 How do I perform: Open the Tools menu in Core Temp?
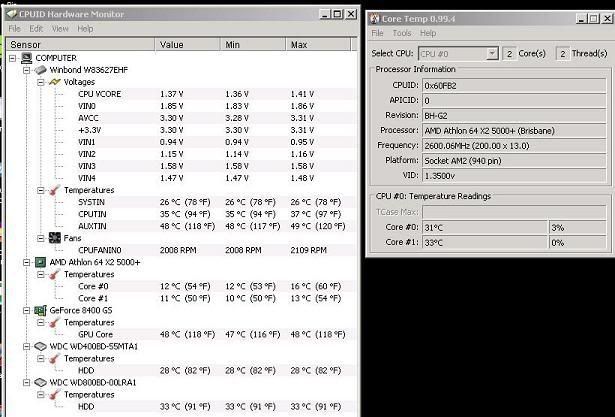point(402,33)
